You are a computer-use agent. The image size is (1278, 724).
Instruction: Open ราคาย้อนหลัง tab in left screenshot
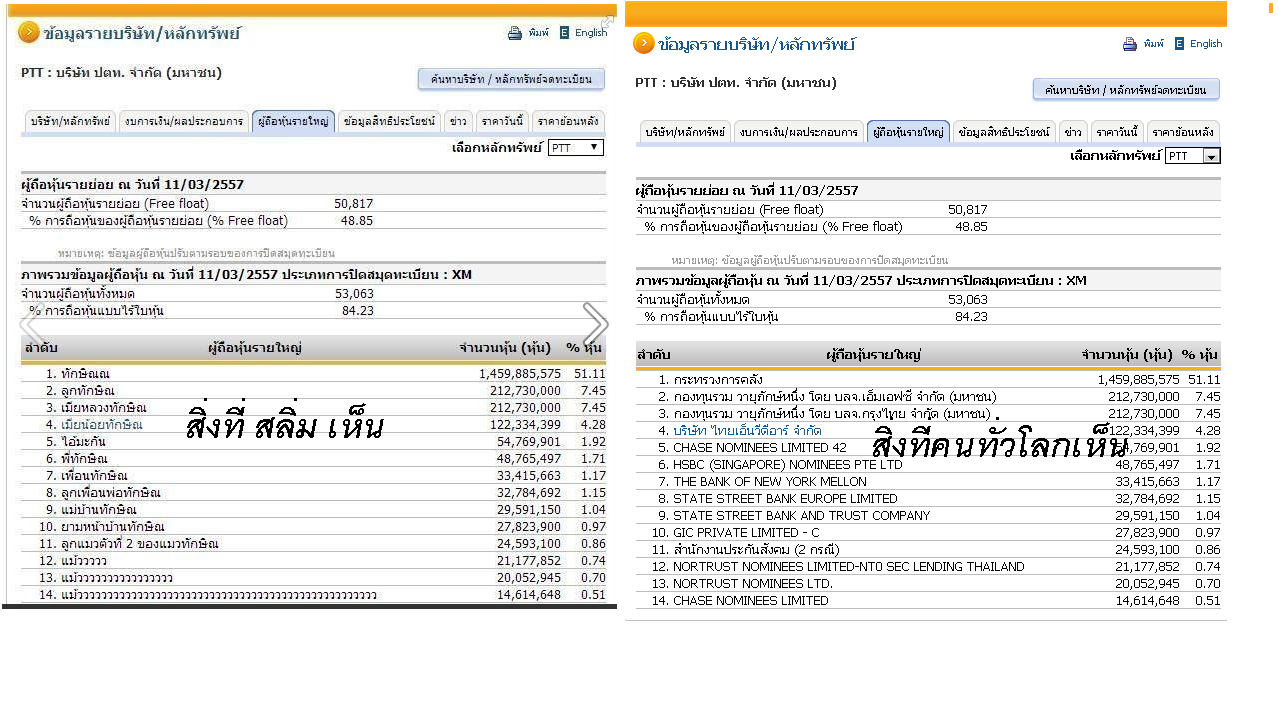[568, 121]
